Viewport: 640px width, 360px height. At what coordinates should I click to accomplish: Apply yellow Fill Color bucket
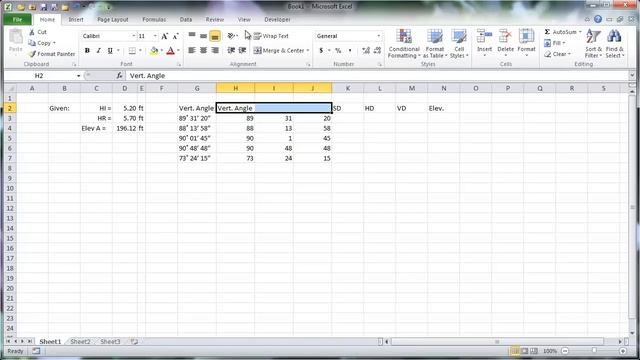[154, 51]
